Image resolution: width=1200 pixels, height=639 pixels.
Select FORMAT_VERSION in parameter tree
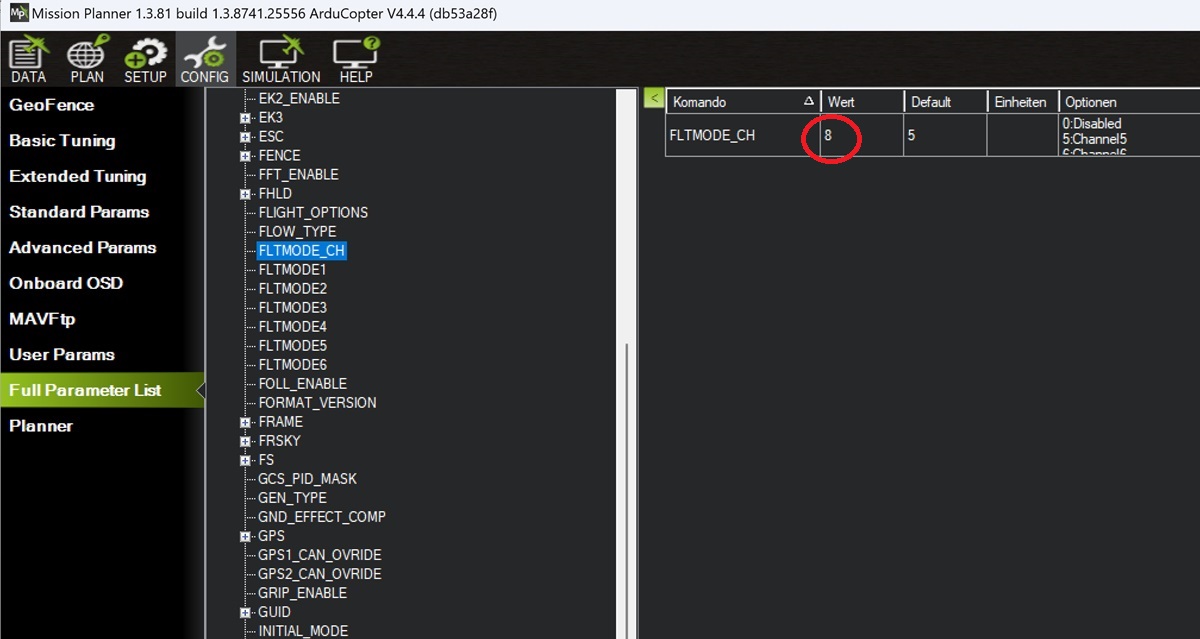[317, 403]
